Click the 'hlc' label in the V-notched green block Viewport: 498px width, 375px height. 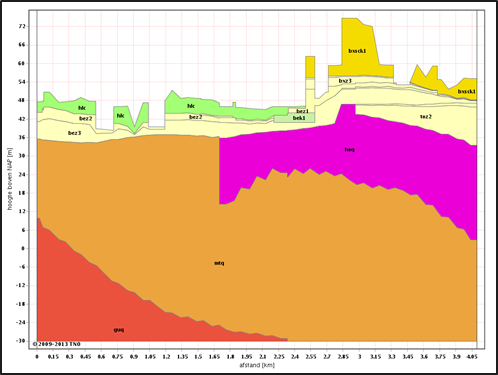point(120,116)
